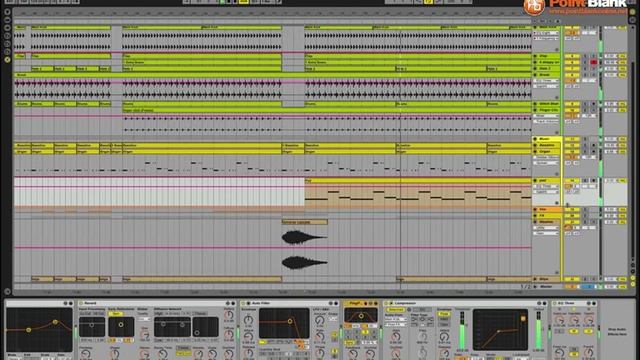Collapse the Music group track
Viewport: 640px width, 360px height.
[x=535, y=139]
